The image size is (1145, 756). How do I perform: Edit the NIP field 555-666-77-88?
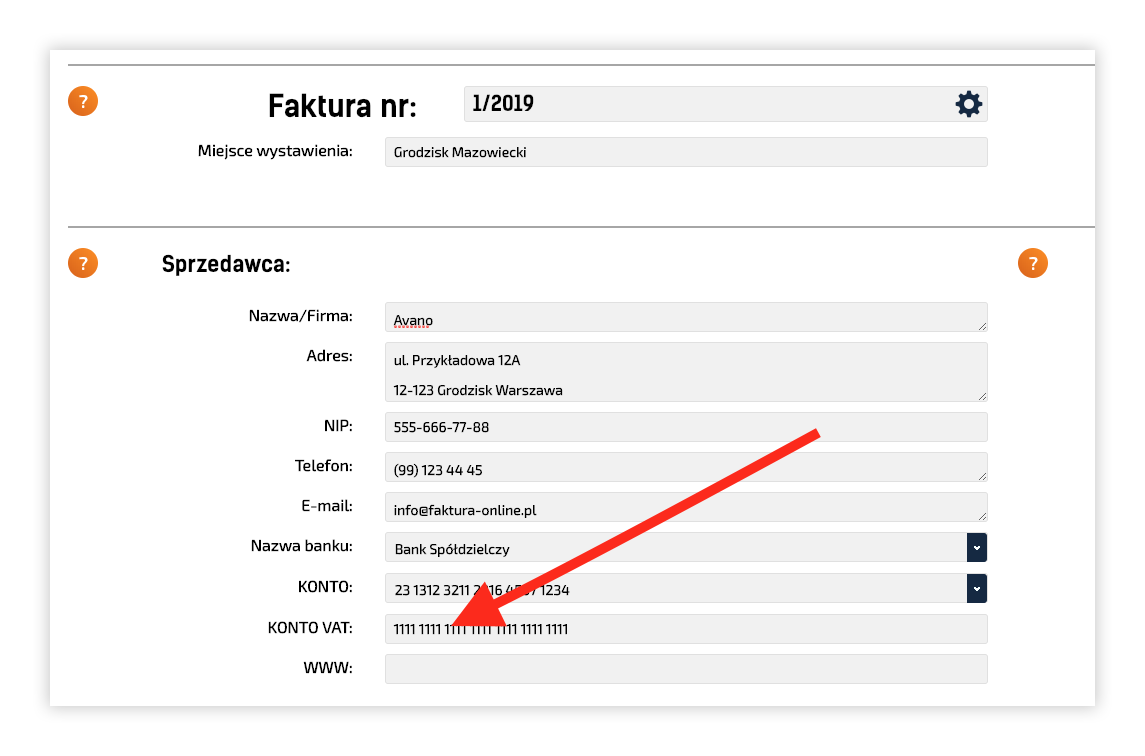click(686, 427)
